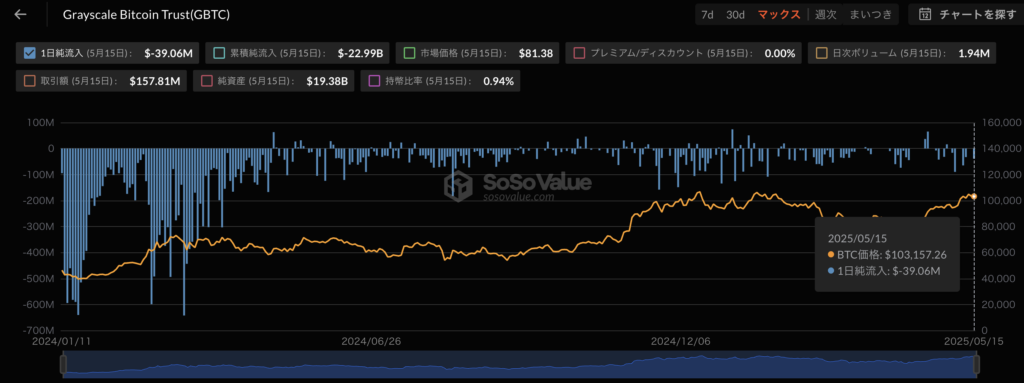
Task: Enable the 純資産 checkbox
Action: (207, 82)
